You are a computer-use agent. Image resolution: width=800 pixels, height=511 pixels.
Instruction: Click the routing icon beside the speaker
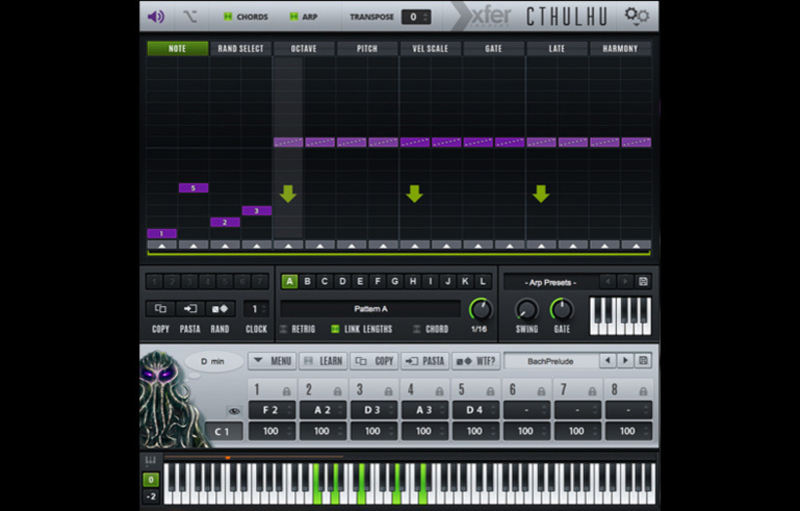(190, 16)
